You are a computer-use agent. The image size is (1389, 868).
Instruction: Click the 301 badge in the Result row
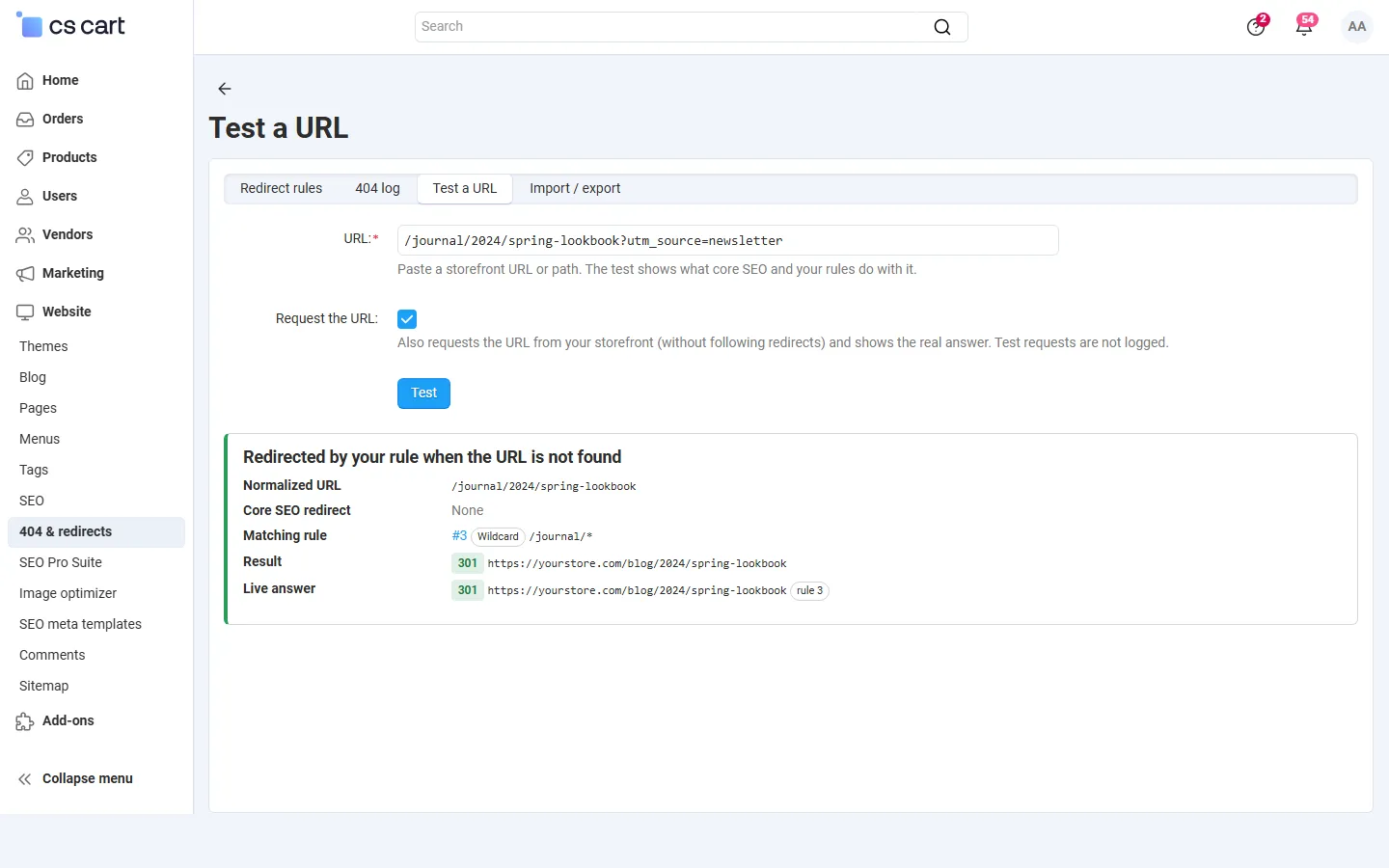point(468,563)
